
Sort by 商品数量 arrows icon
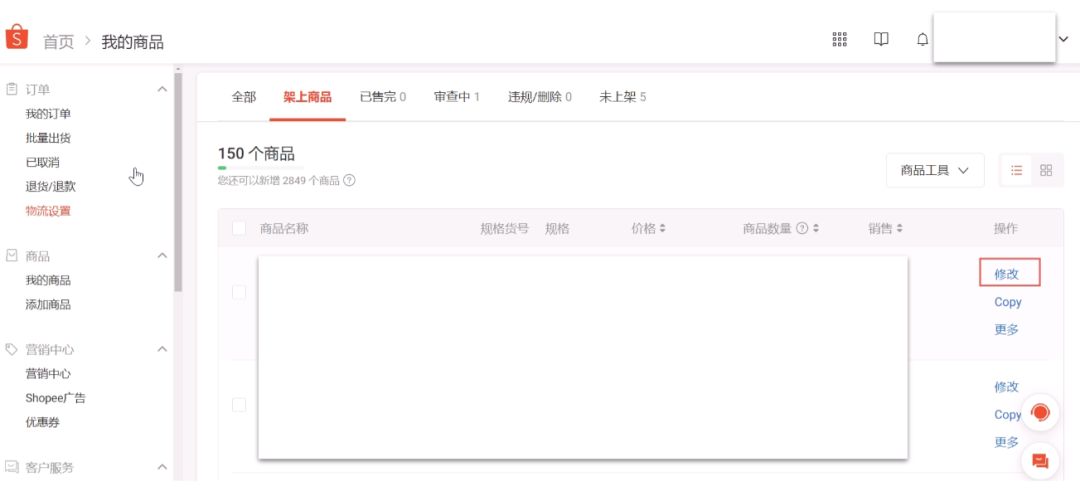coord(816,229)
